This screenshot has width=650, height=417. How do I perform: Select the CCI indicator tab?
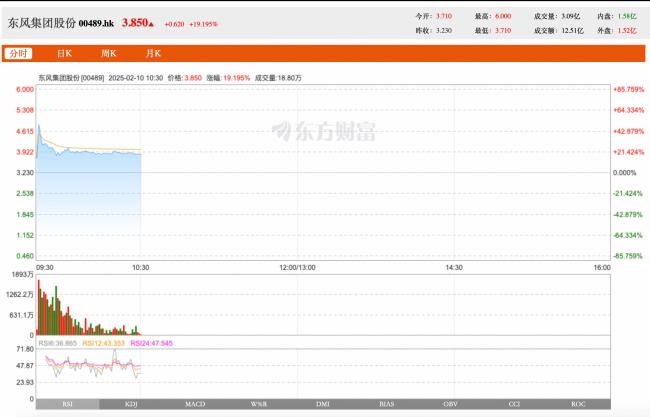514,404
